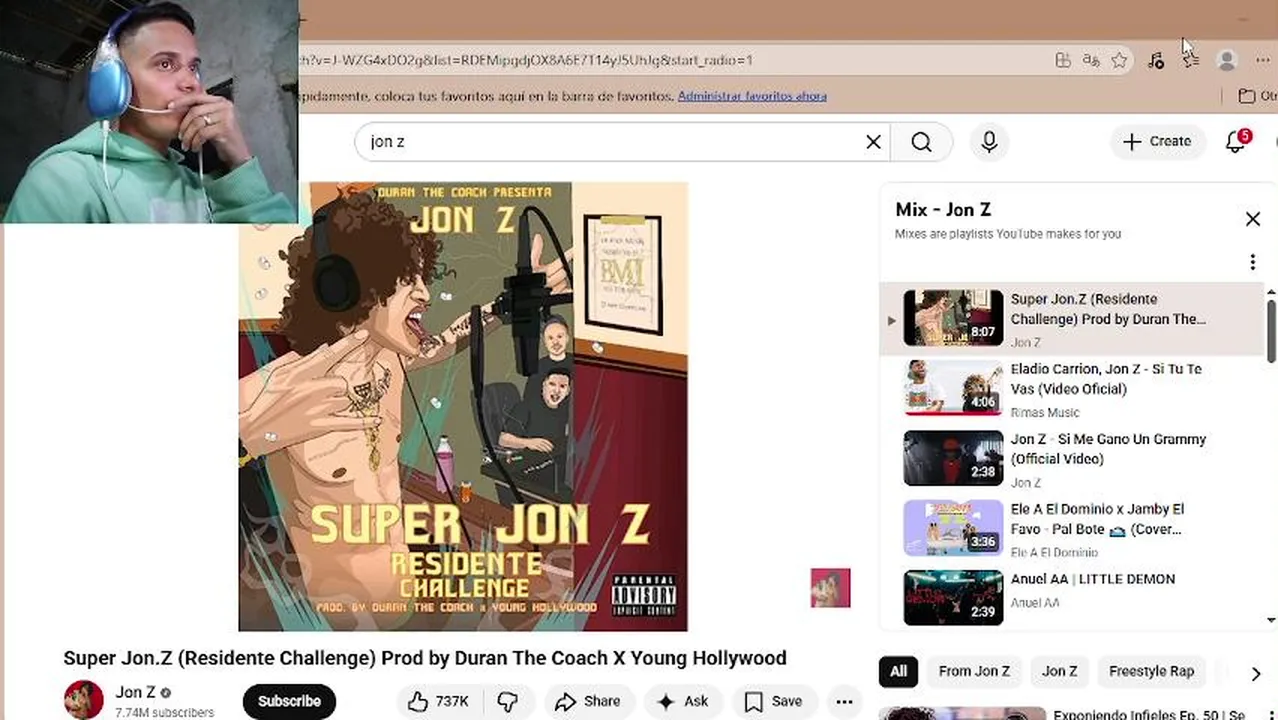Start voice search with microphone icon

(989, 142)
